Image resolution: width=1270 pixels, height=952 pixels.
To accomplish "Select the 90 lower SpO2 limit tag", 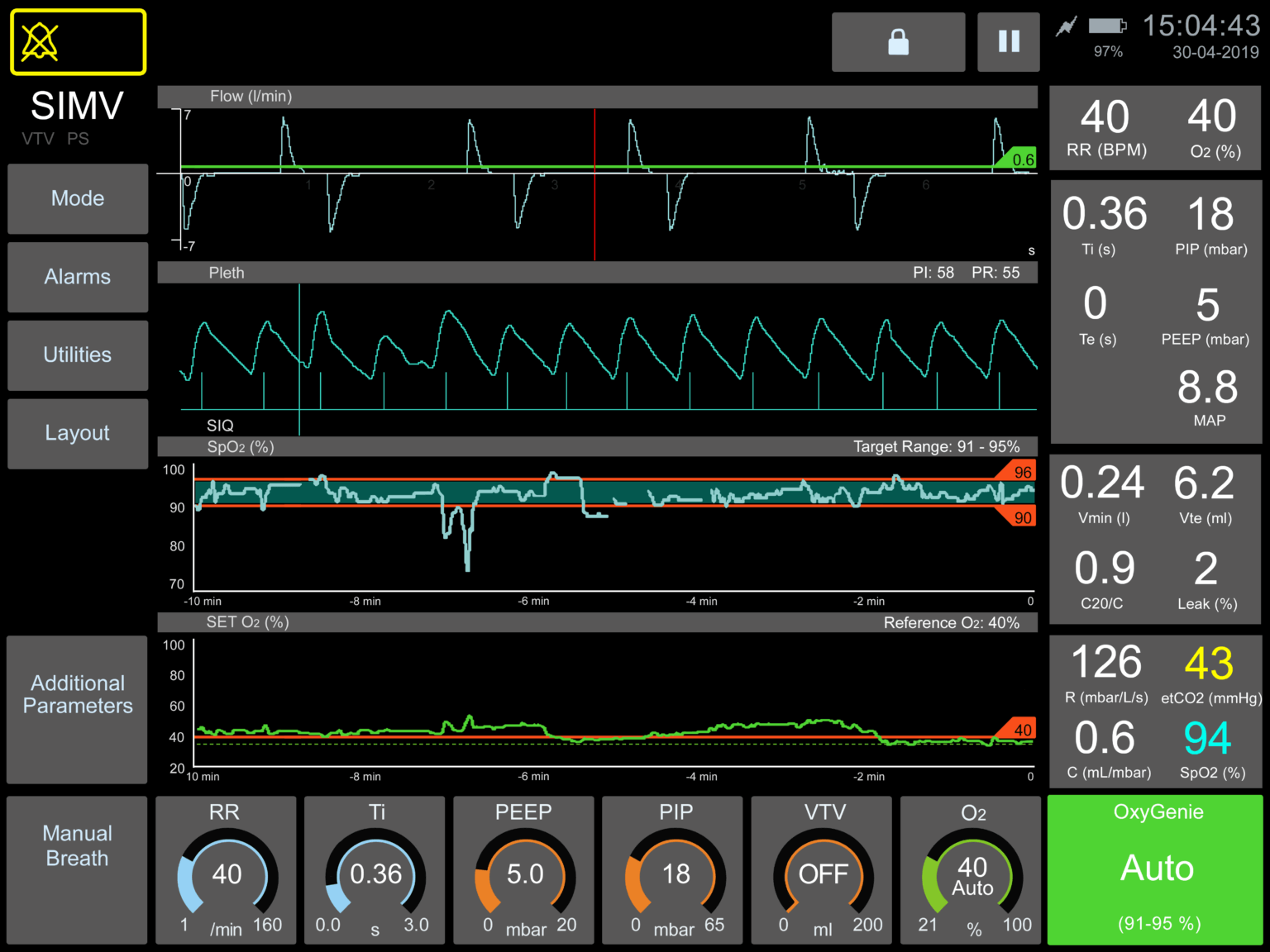I will [x=1019, y=517].
